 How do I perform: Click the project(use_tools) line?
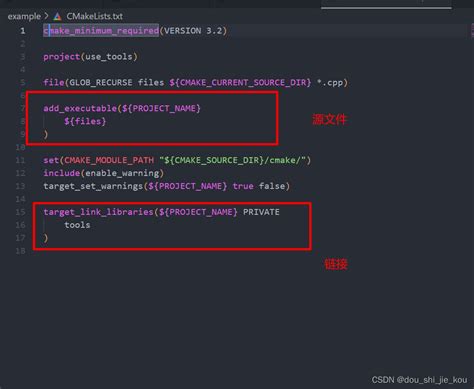90,57
